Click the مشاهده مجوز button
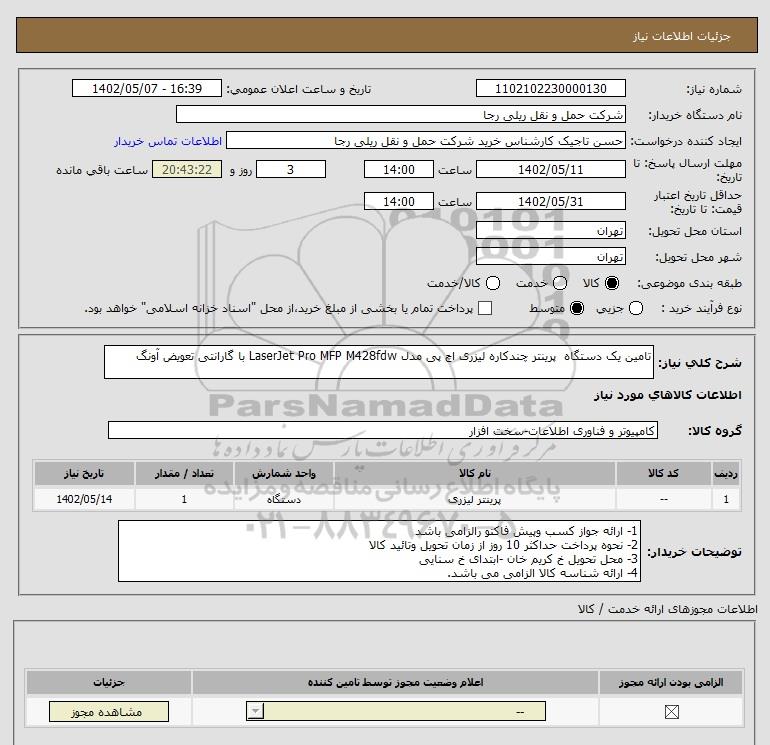 109,712
